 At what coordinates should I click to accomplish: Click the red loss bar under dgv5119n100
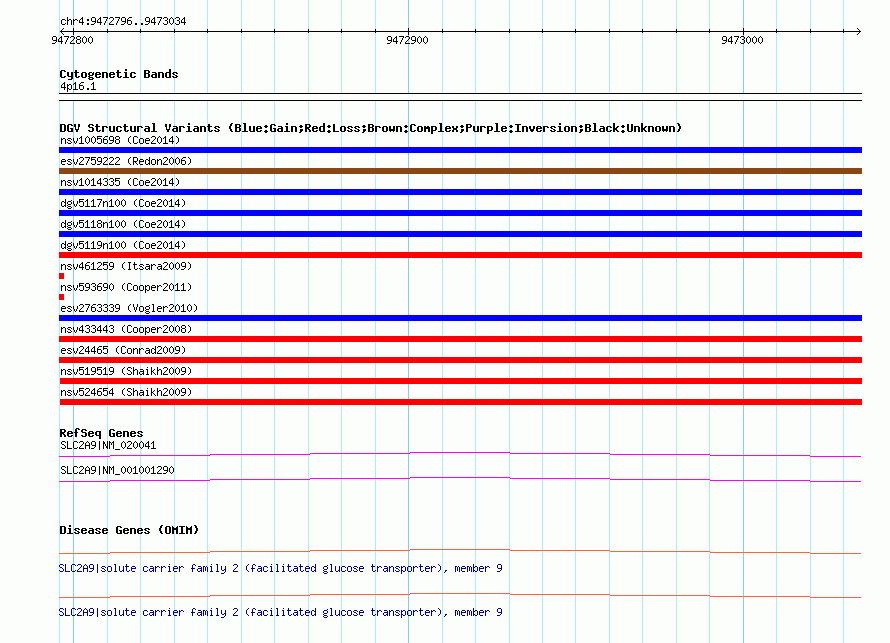(x=460, y=255)
